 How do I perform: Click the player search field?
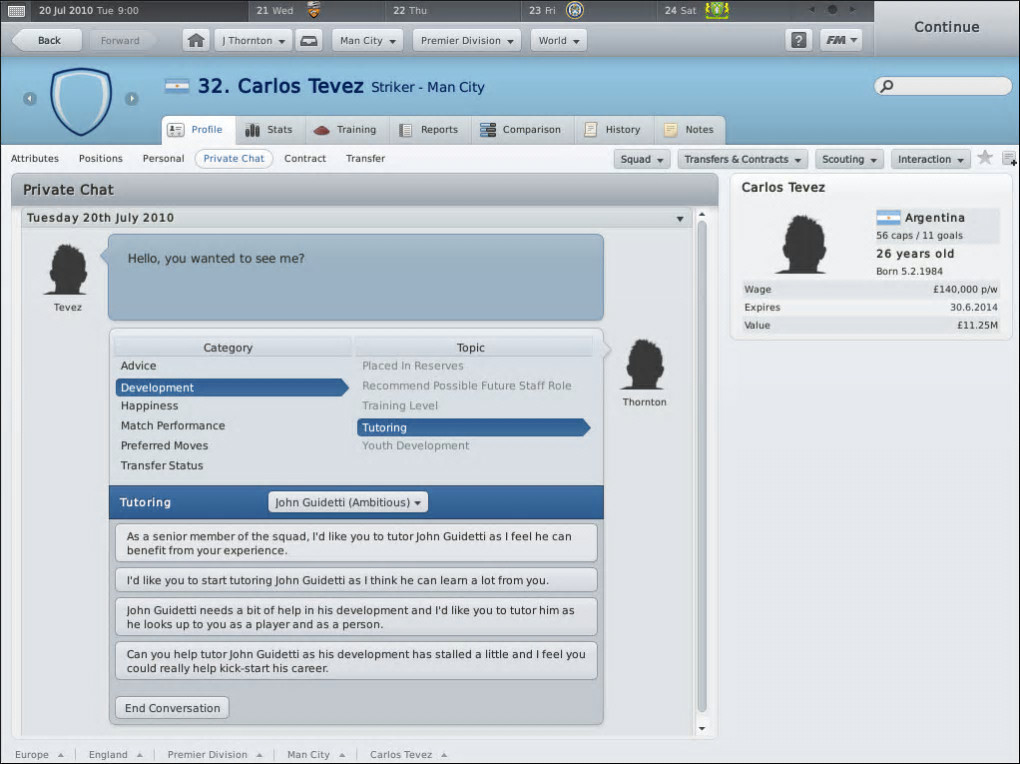tap(943, 86)
